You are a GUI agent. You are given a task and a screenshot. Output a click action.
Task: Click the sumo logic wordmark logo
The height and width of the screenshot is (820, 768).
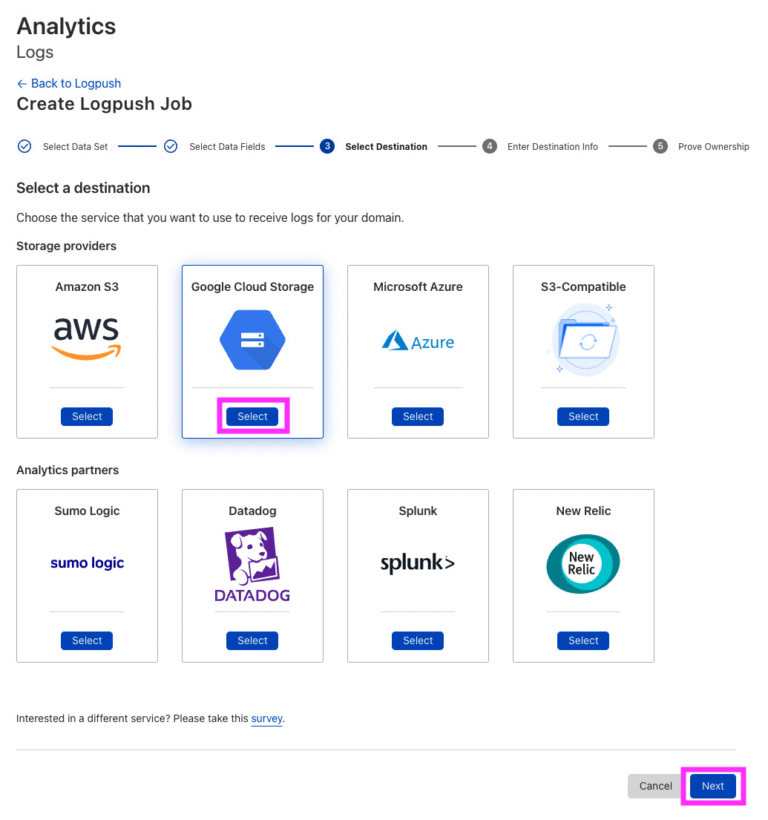pos(86,563)
